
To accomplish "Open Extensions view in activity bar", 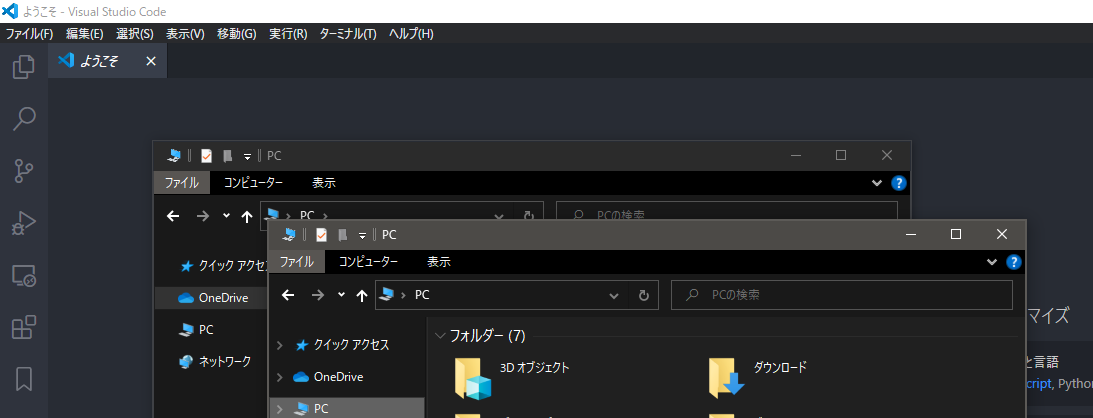I will click(x=24, y=327).
